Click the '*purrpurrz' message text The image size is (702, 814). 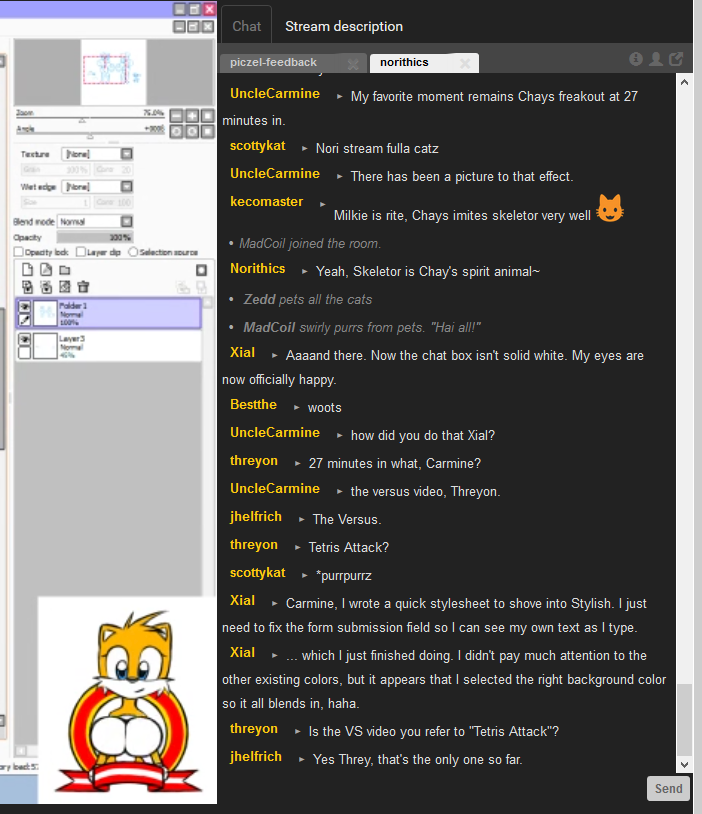tap(344, 576)
